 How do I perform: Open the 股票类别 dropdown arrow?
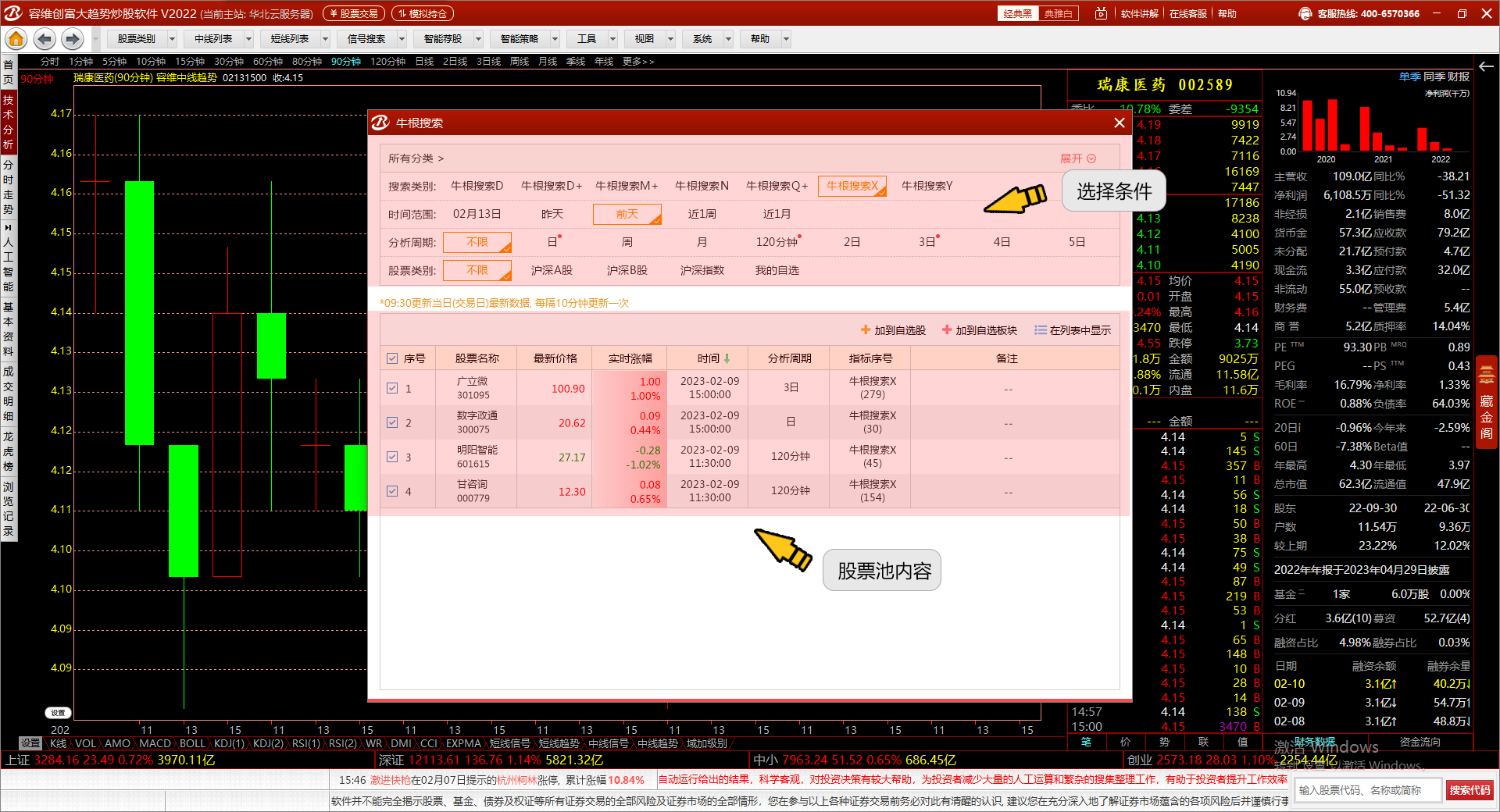point(172,39)
